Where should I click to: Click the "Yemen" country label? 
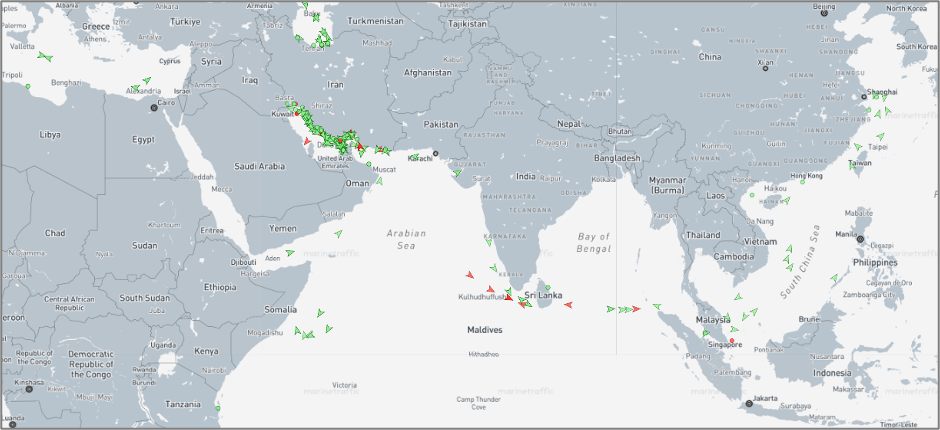point(282,228)
